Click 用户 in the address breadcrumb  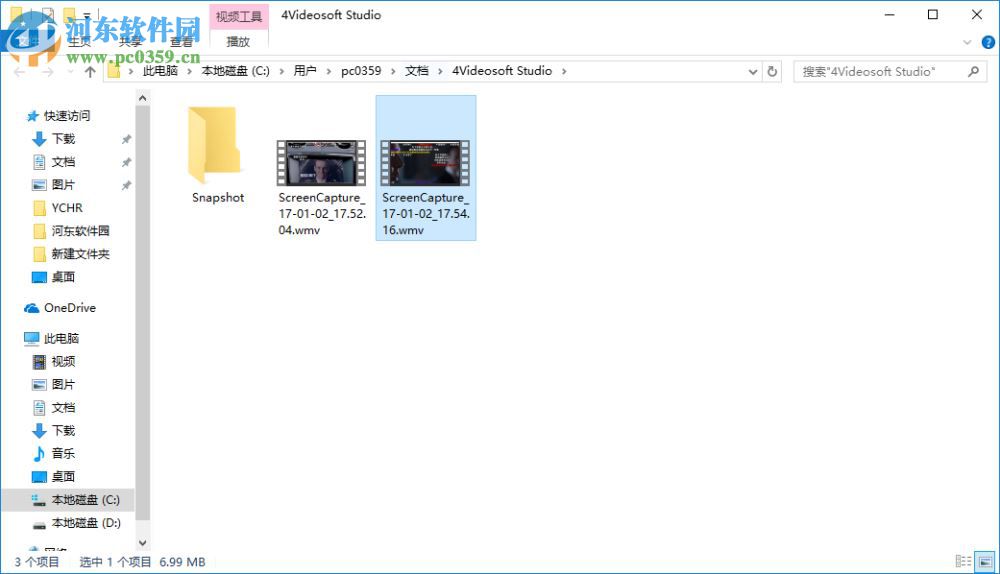point(305,71)
